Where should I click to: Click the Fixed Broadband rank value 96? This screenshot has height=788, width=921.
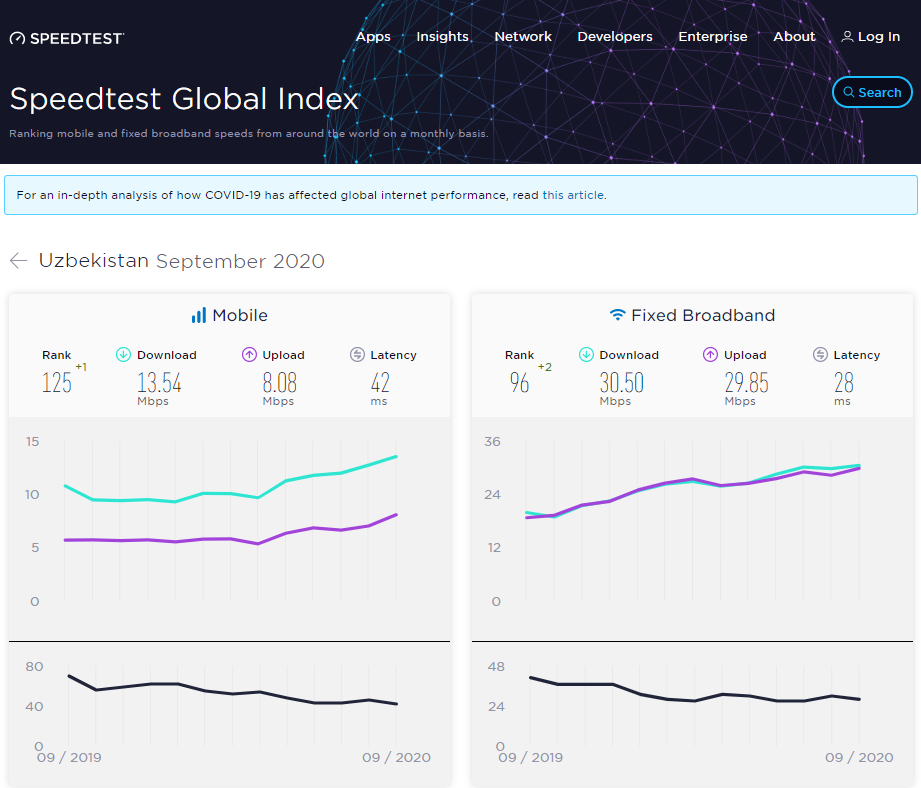coord(519,383)
